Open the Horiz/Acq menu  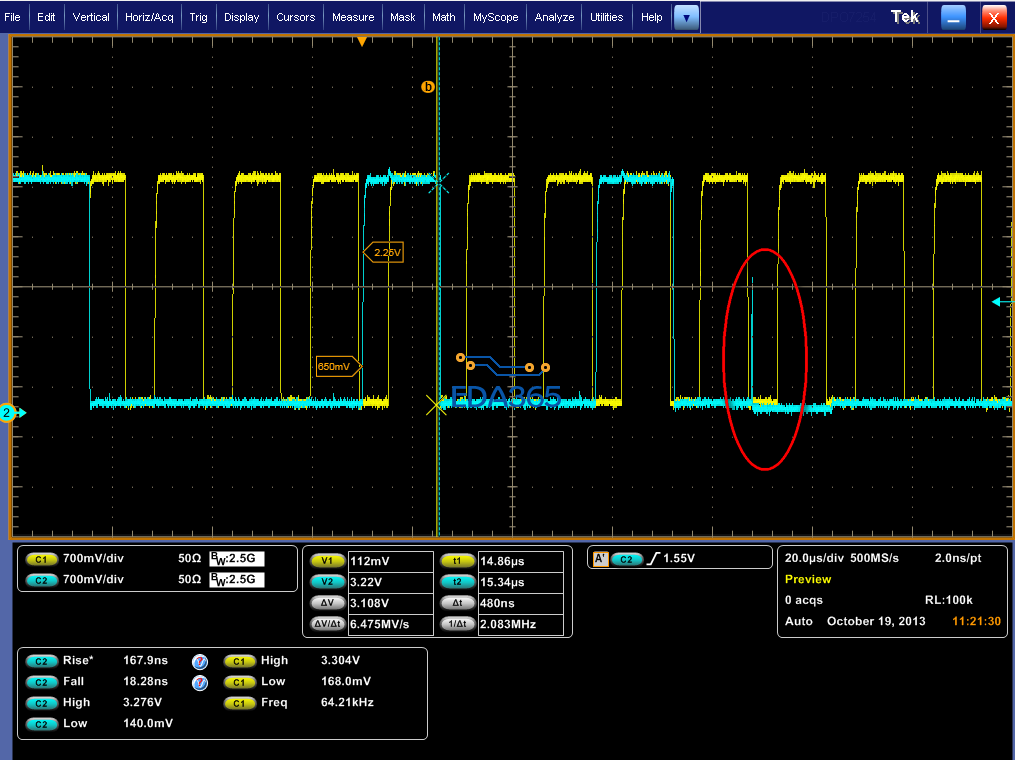[148, 17]
